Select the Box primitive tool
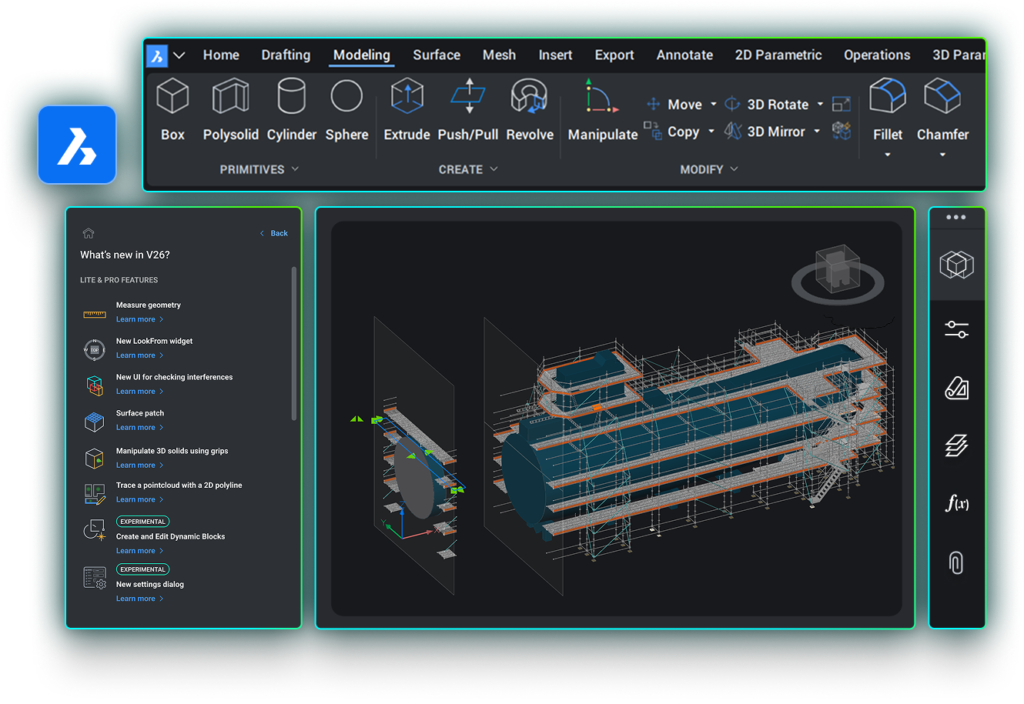 click(x=173, y=98)
